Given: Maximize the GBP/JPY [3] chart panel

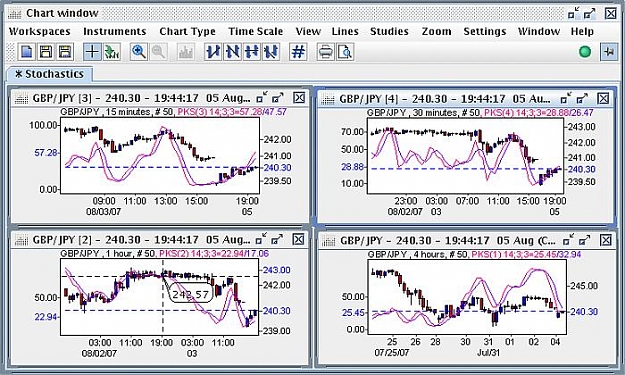Looking at the screenshot, I should tap(277, 97).
